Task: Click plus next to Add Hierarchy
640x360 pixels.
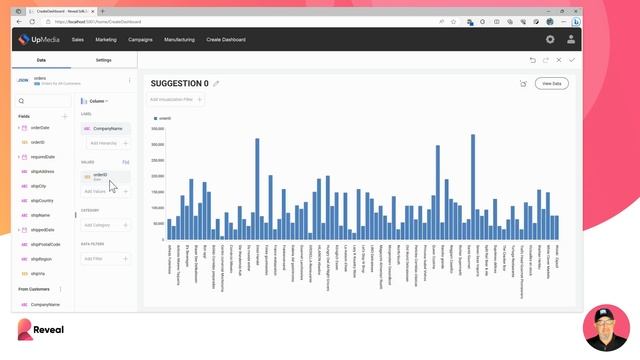Action: click(126, 143)
